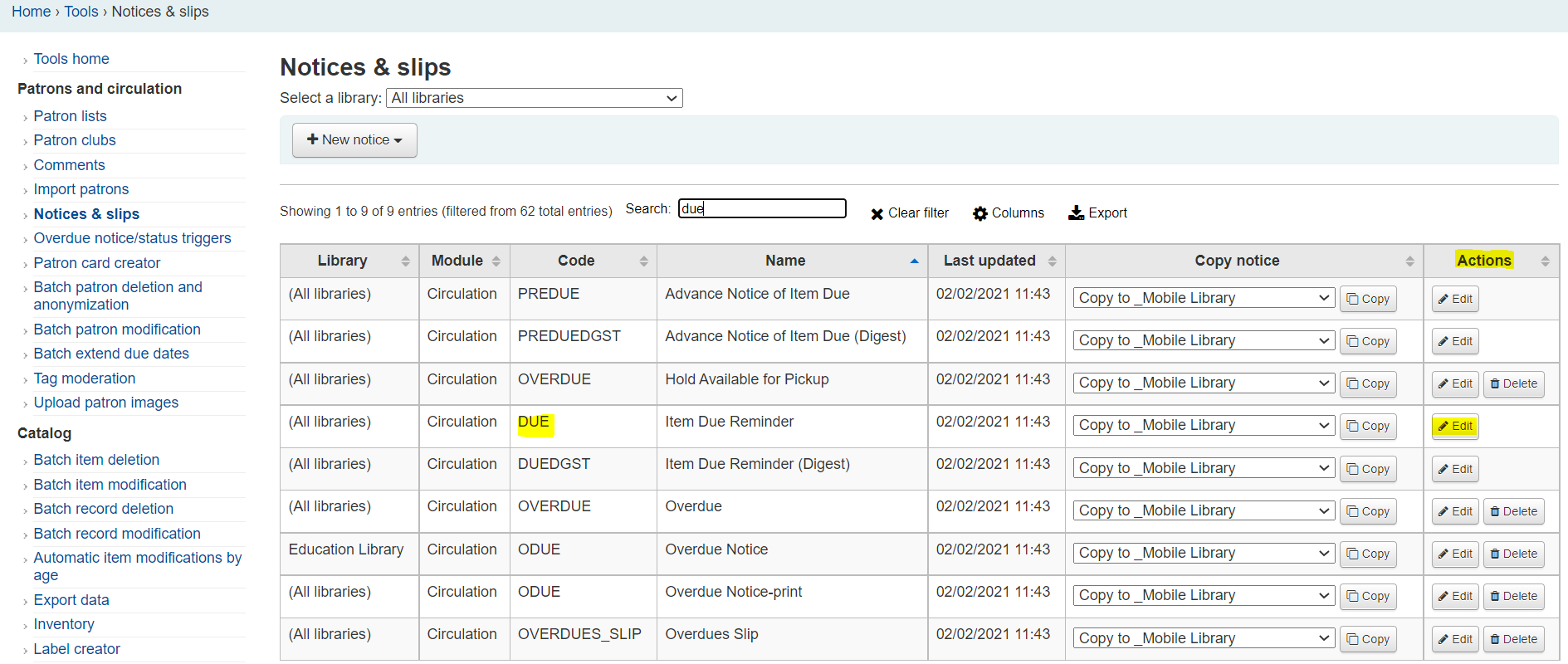1568x664 pixels.
Task: Copy the DUE notice
Action: pos(1368,426)
